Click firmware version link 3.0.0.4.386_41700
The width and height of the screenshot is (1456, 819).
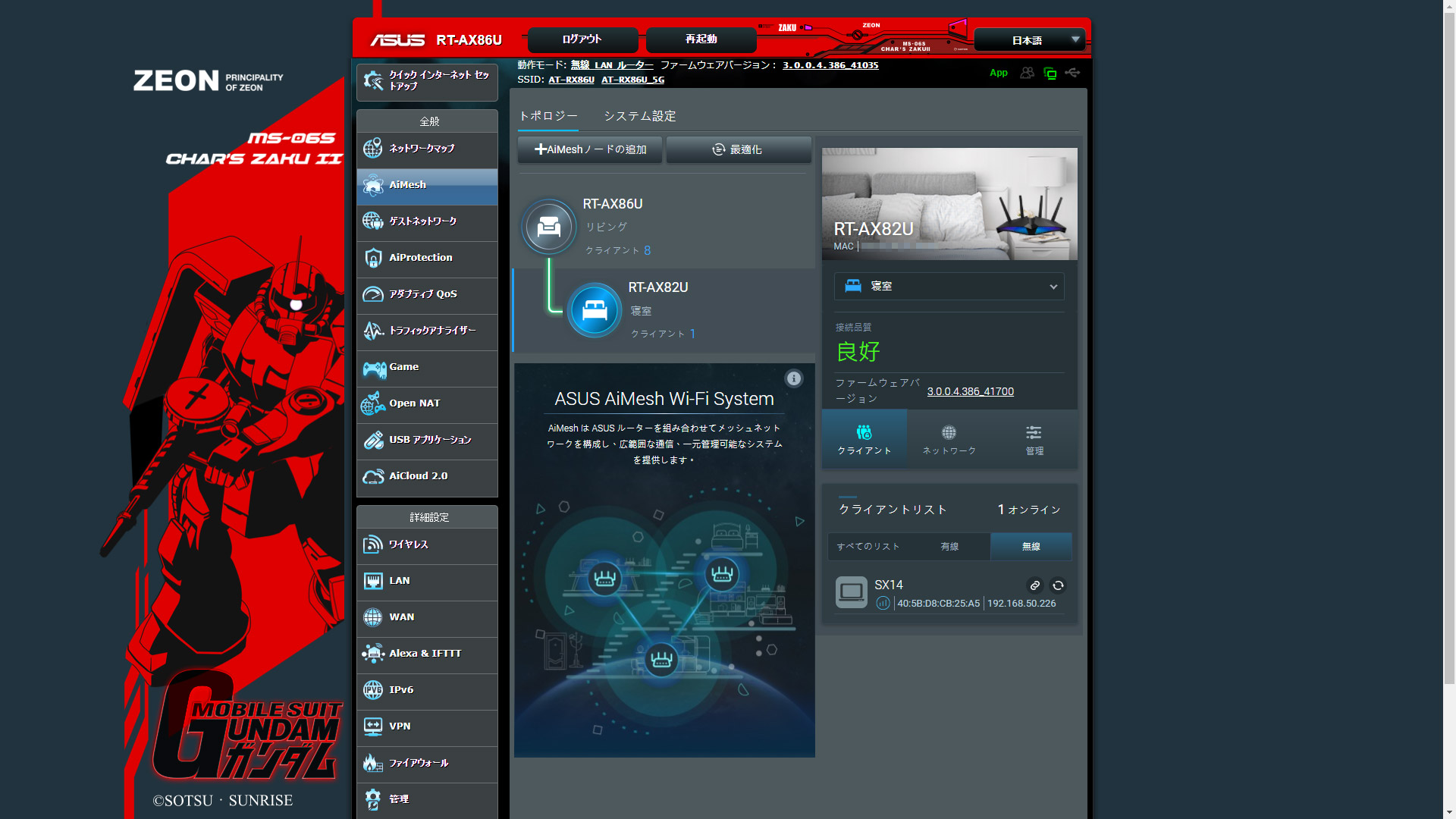point(970,391)
